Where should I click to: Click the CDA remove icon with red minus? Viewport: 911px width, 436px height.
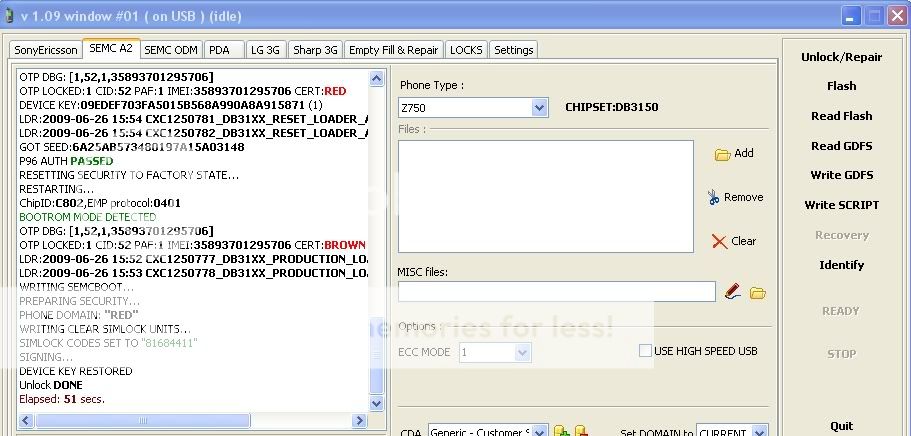pyautogui.click(x=581, y=431)
